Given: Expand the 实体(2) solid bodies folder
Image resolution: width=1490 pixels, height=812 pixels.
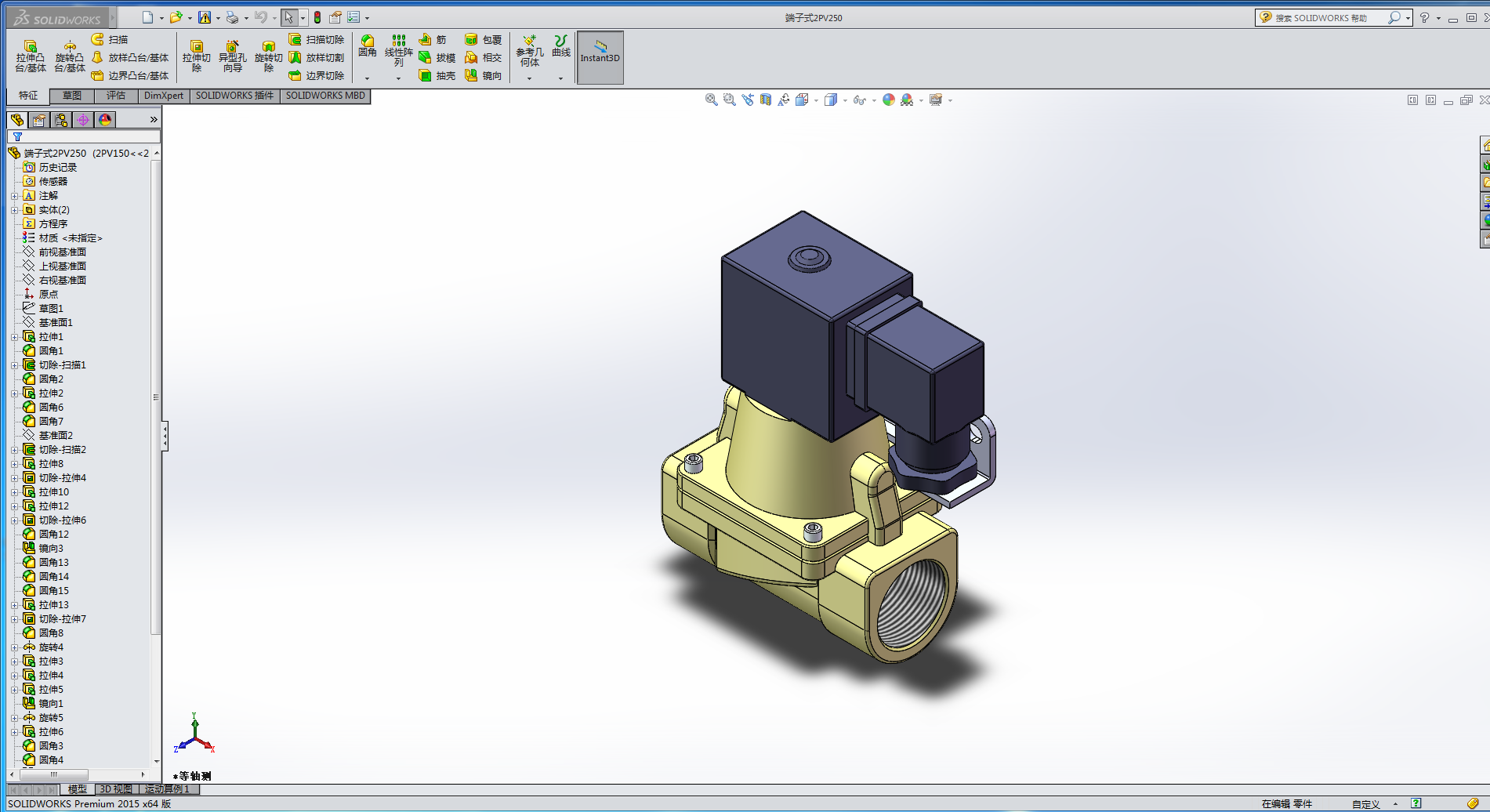Looking at the screenshot, I should (14, 210).
